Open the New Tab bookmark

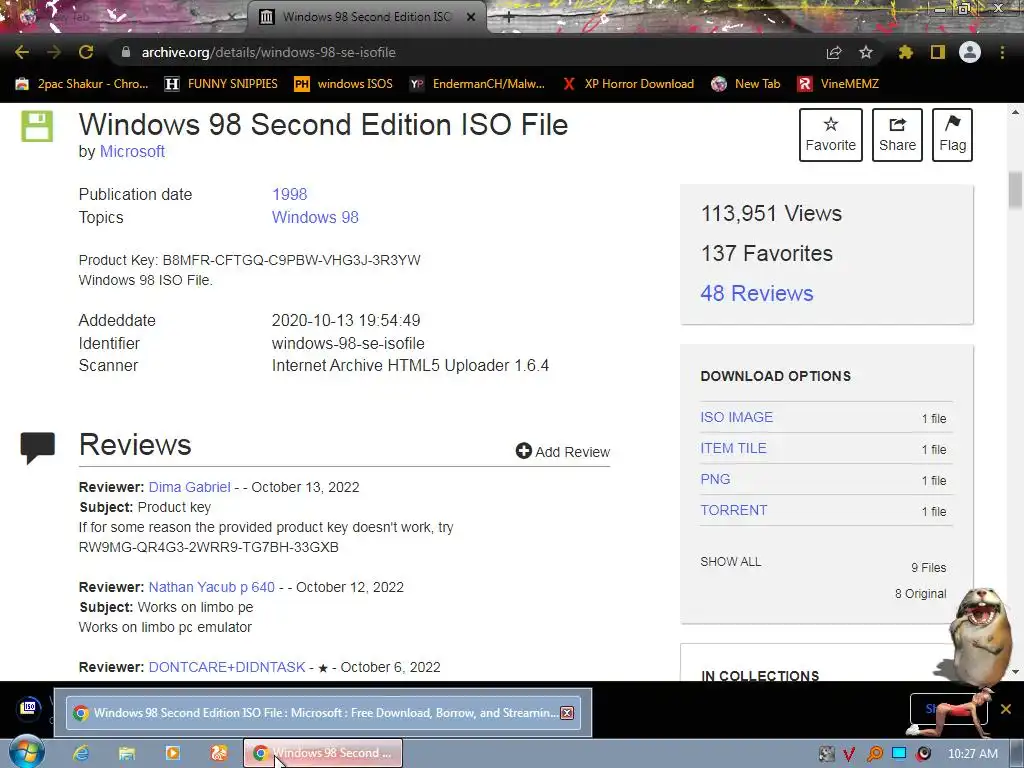pyautogui.click(x=746, y=84)
